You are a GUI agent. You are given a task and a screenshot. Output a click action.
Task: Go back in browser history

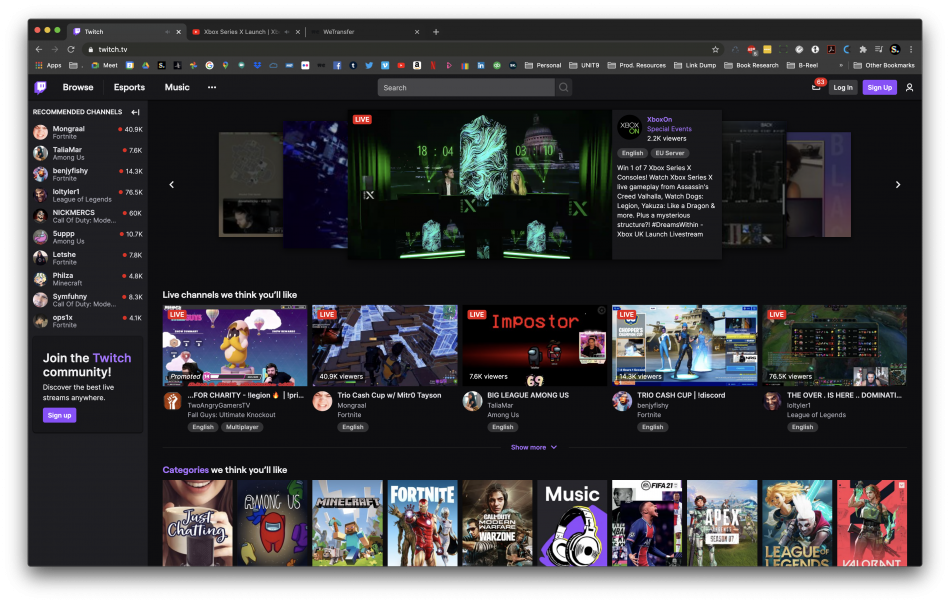39,49
